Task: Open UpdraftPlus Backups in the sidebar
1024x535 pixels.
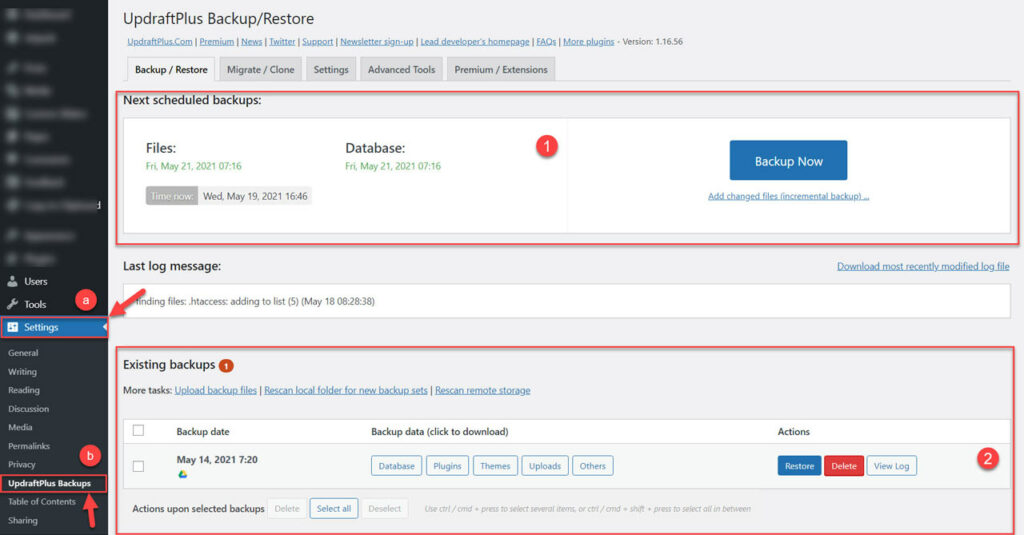Action: pyautogui.click(x=49, y=483)
